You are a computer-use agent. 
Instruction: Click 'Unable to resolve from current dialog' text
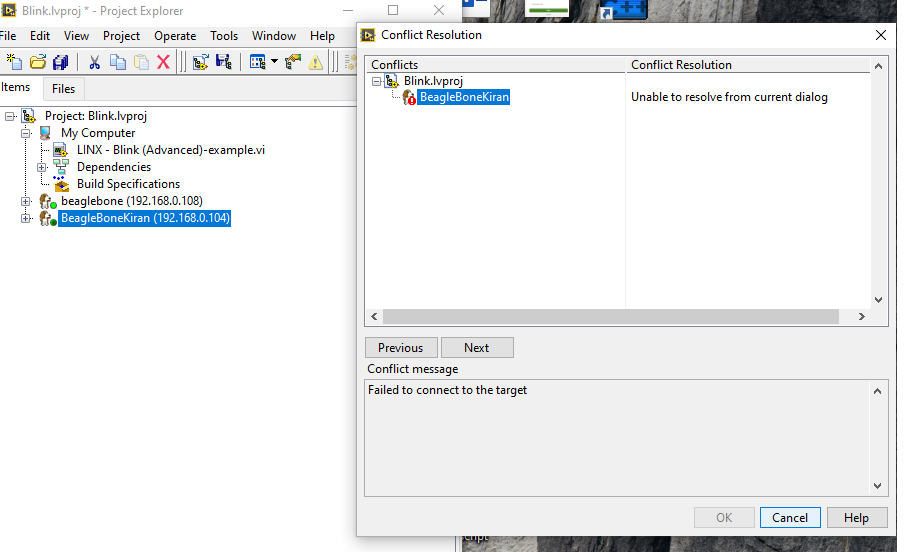[729, 97]
